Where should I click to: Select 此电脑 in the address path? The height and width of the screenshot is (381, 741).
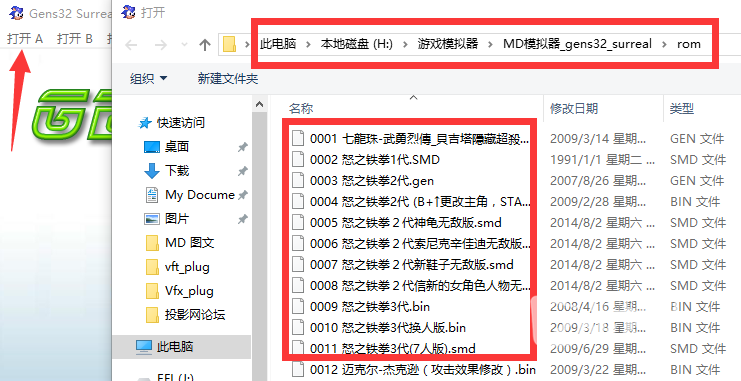click(278, 44)
